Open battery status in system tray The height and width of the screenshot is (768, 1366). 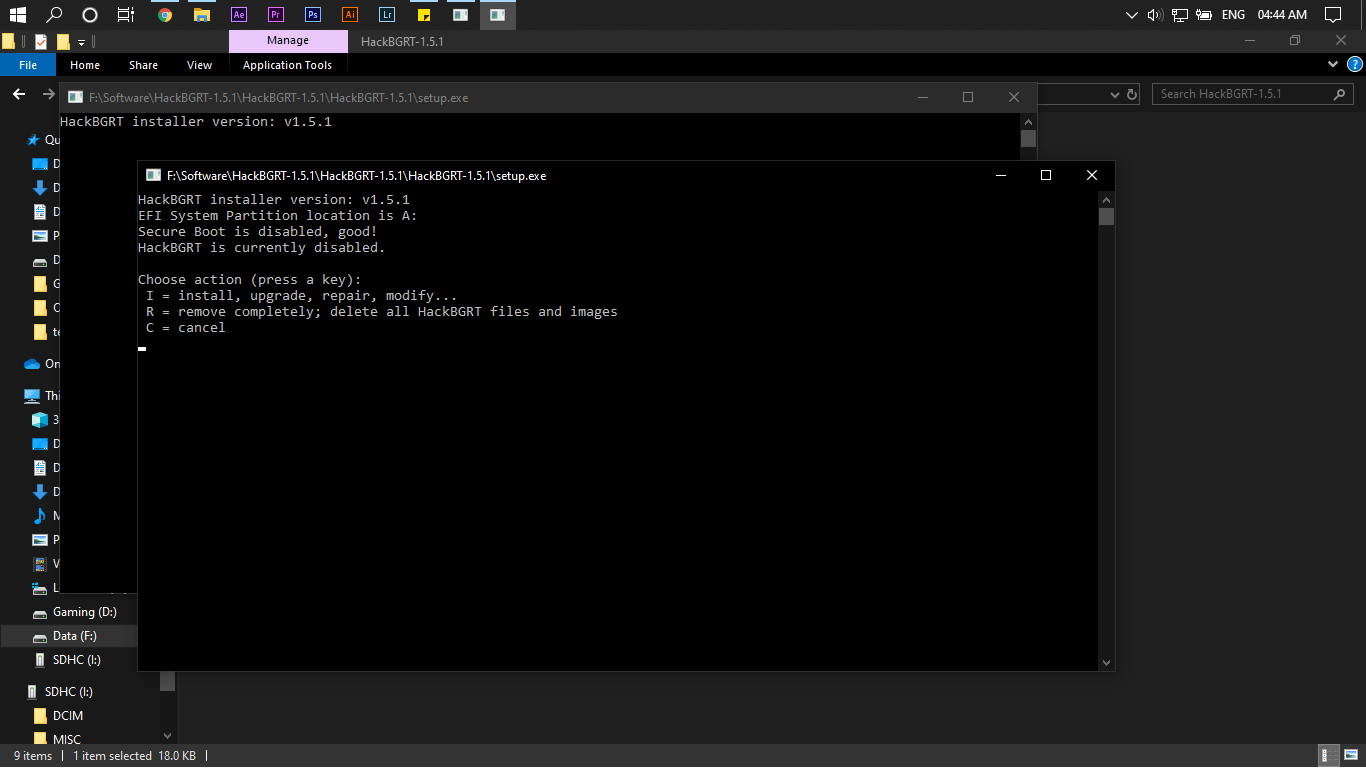1204,15
